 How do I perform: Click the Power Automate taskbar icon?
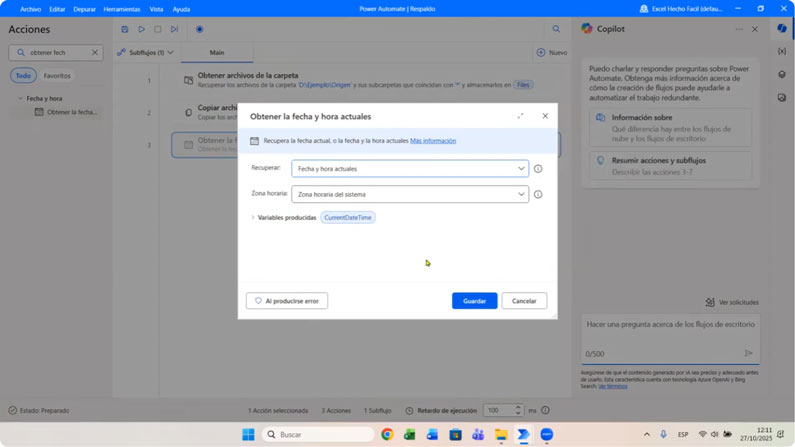point(524,435)
